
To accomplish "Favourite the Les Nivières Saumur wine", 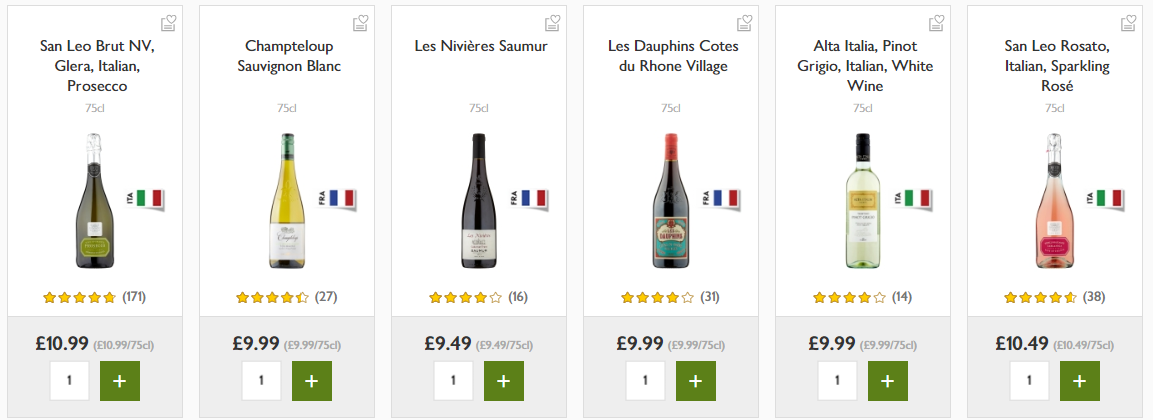I will (552, 22).
